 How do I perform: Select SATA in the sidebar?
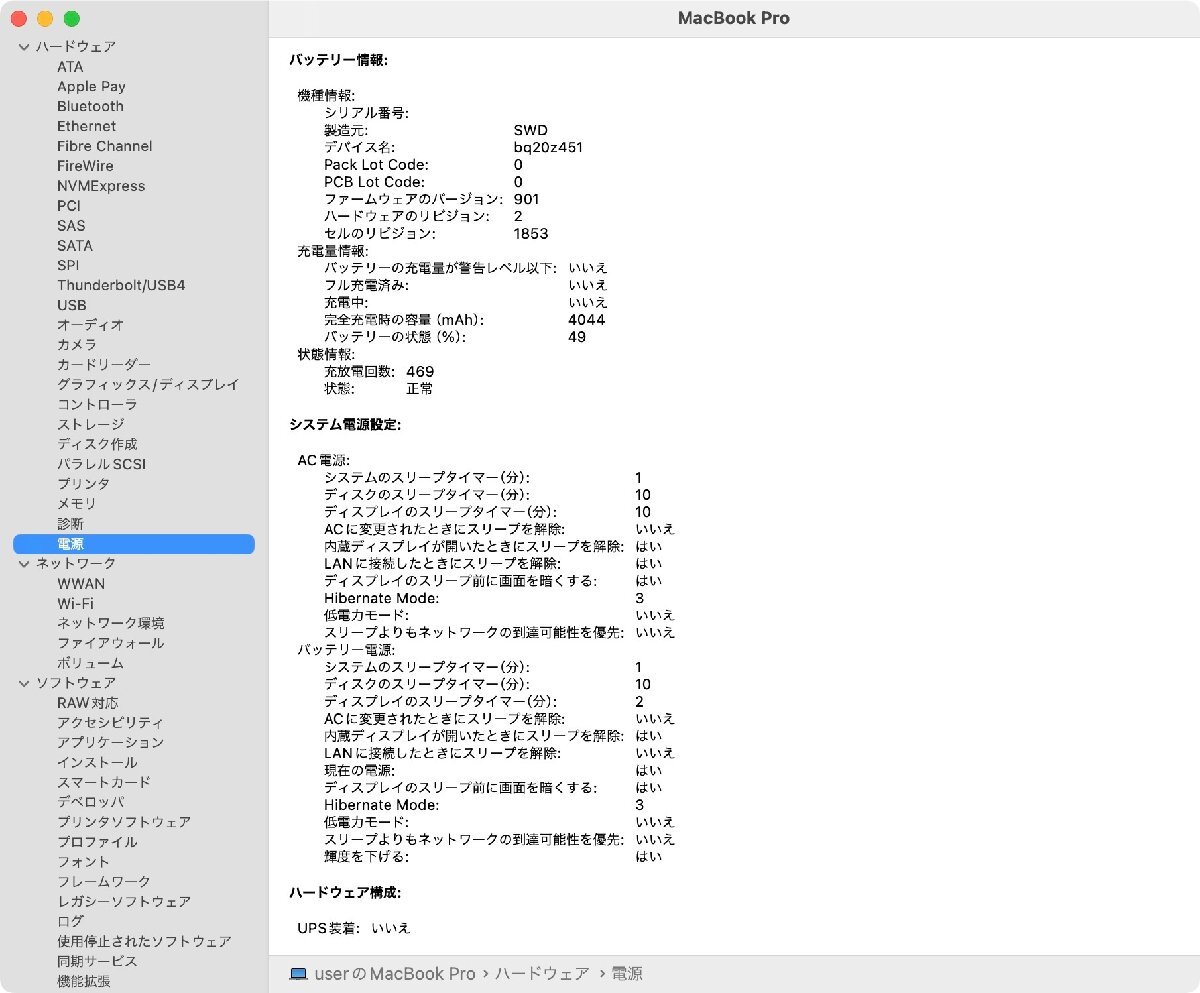[75, 246]
